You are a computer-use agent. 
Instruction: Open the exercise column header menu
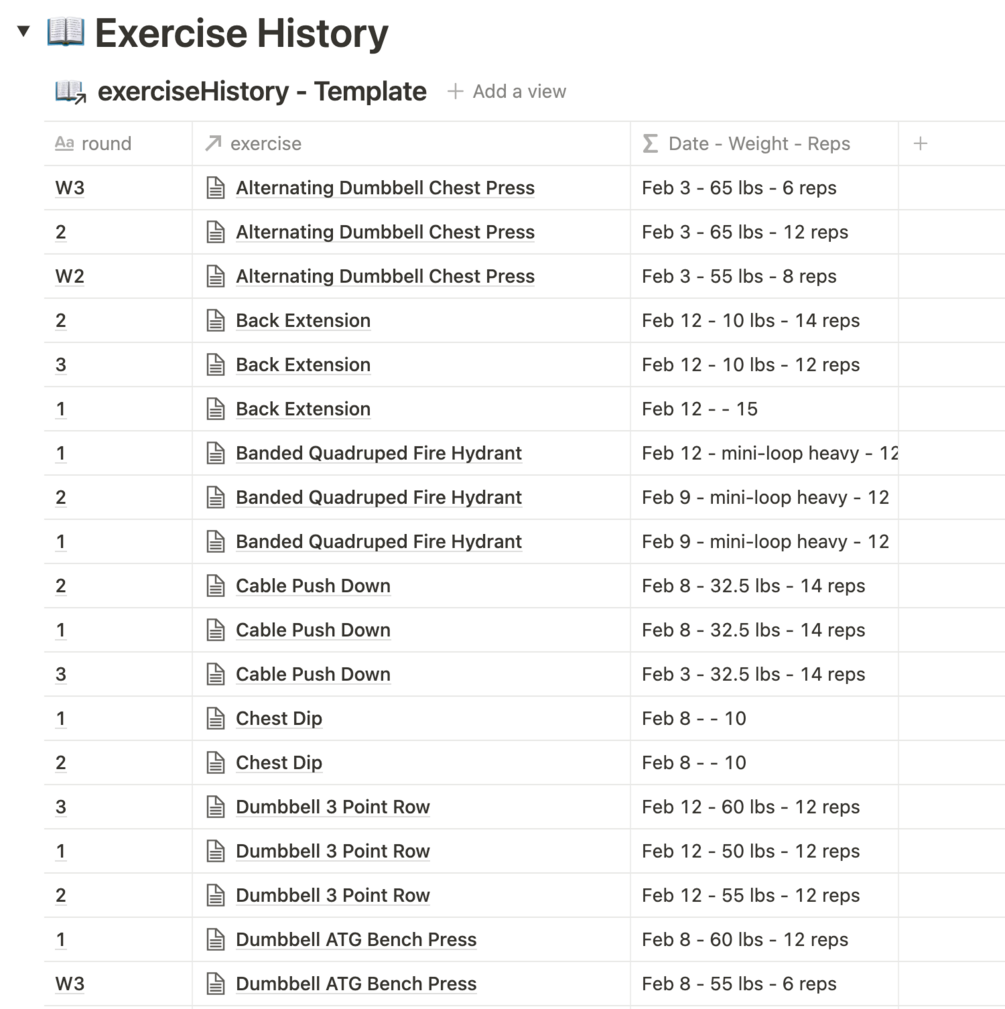point(266,144)
